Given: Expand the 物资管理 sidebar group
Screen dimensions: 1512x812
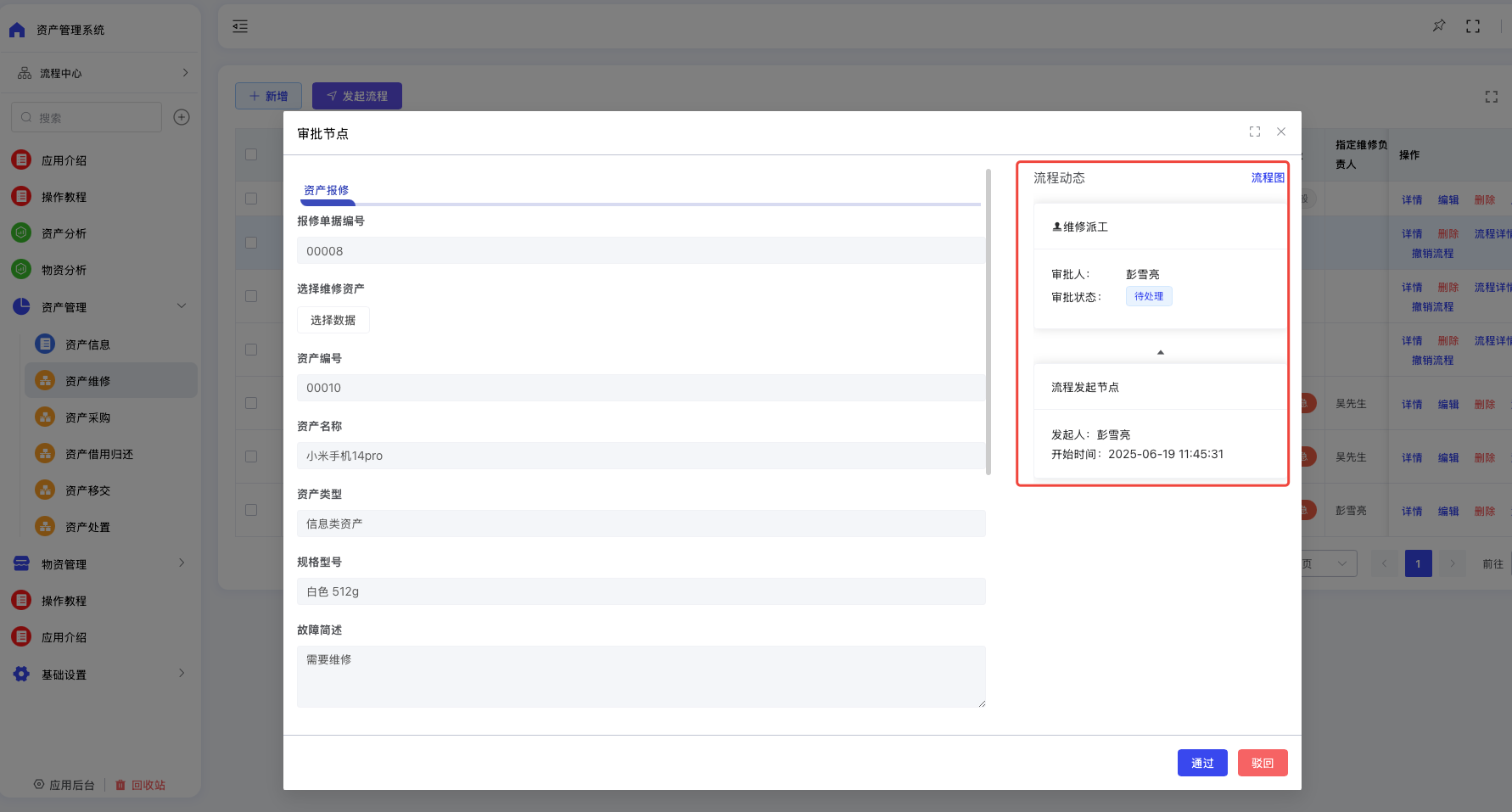Looking at the screenshot, I should coord(182,563).
